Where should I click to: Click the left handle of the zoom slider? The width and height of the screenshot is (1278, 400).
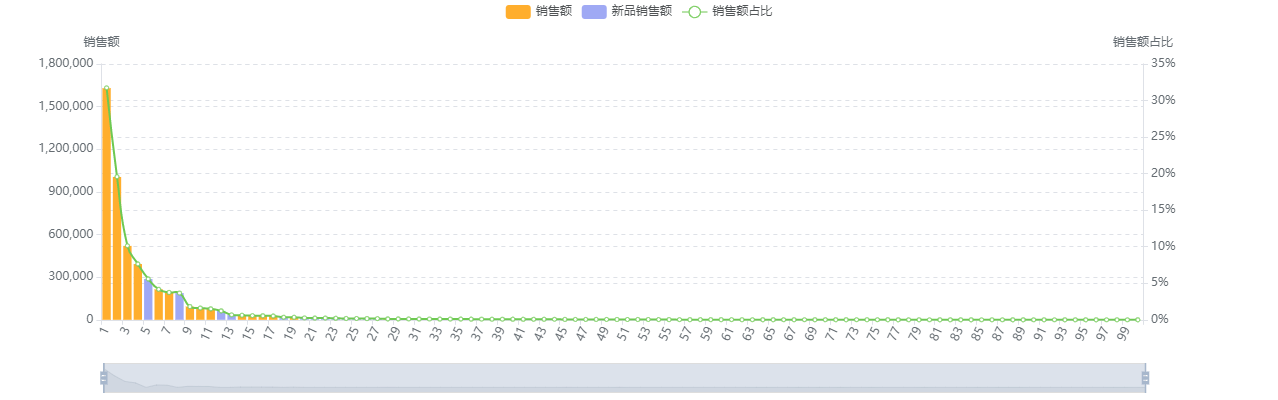point(103,377)
